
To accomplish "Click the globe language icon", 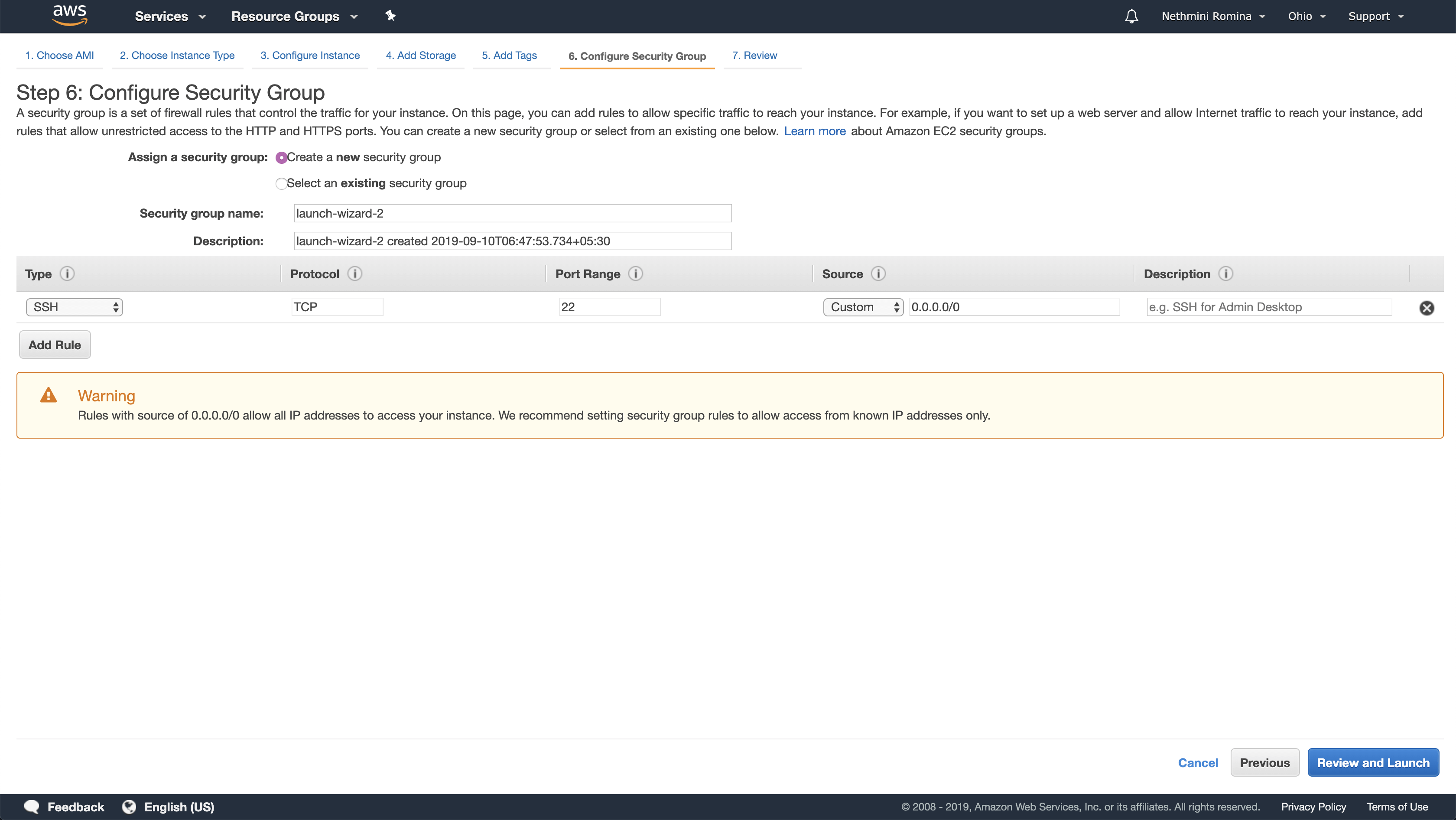I will 130,807.
